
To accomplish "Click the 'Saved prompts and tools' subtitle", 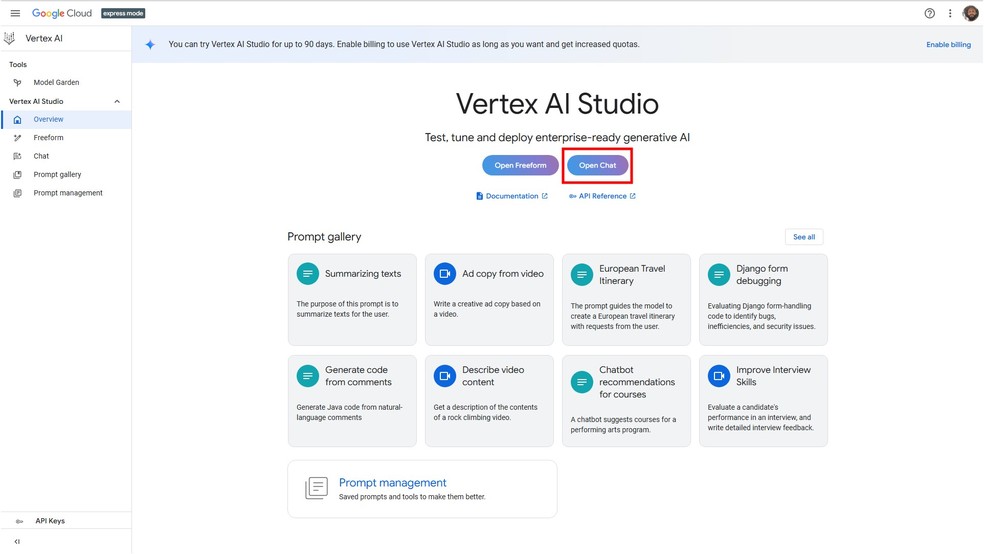I will [x=412, y=497].
